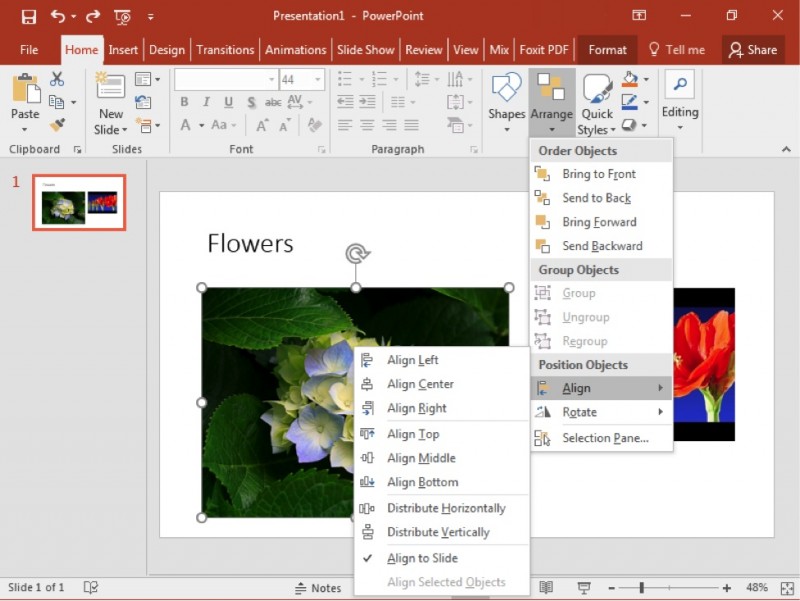Apply Bold formatting button
Image resolution: width=800 pixels, height=601 pixels.
pos(184,102)
